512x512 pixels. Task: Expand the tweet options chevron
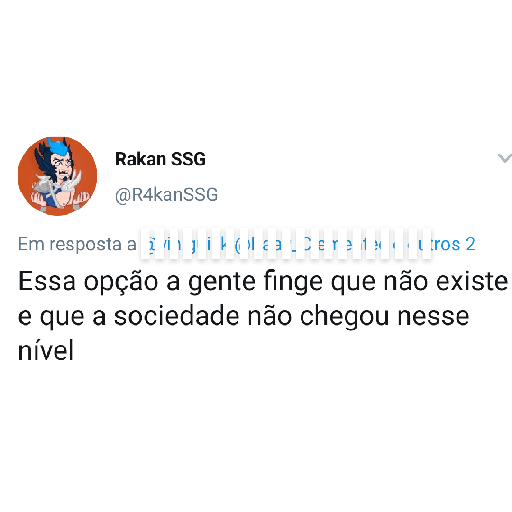click(x=505, y=158)
